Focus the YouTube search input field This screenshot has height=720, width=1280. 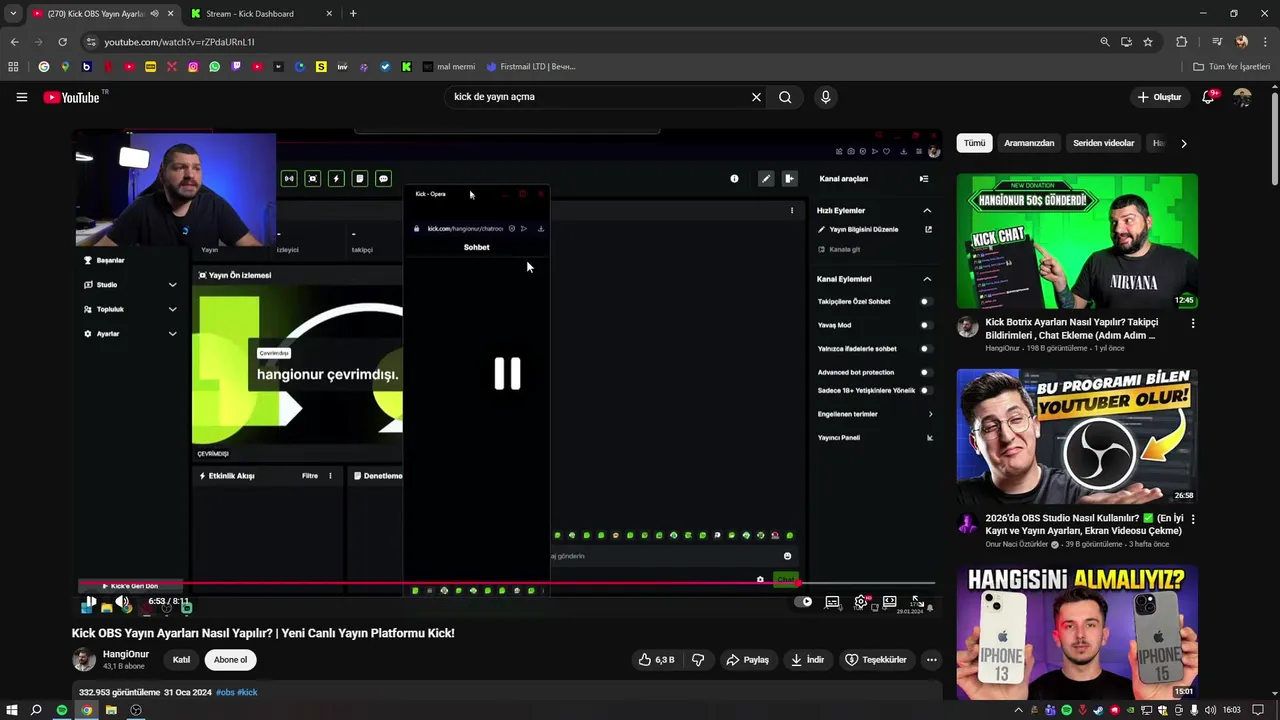(x=595, y=97)
